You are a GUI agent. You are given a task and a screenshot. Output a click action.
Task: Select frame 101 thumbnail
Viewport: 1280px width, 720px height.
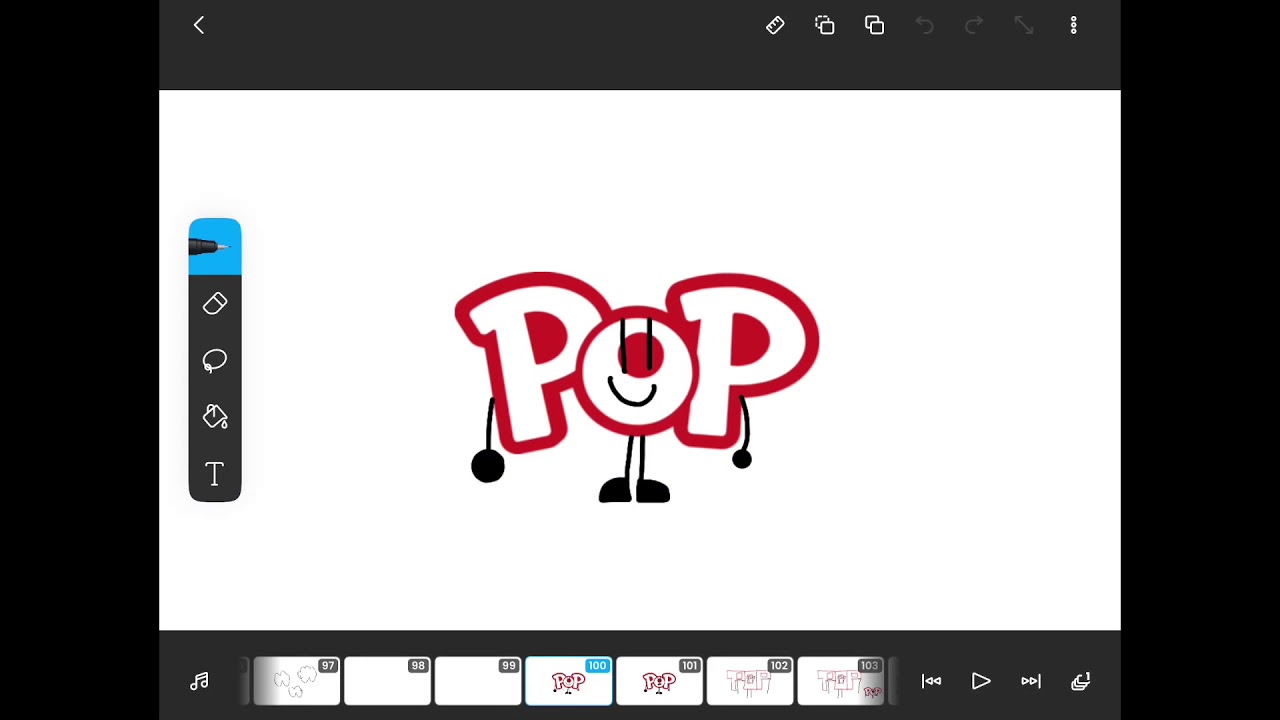click(x=659, y=681)
